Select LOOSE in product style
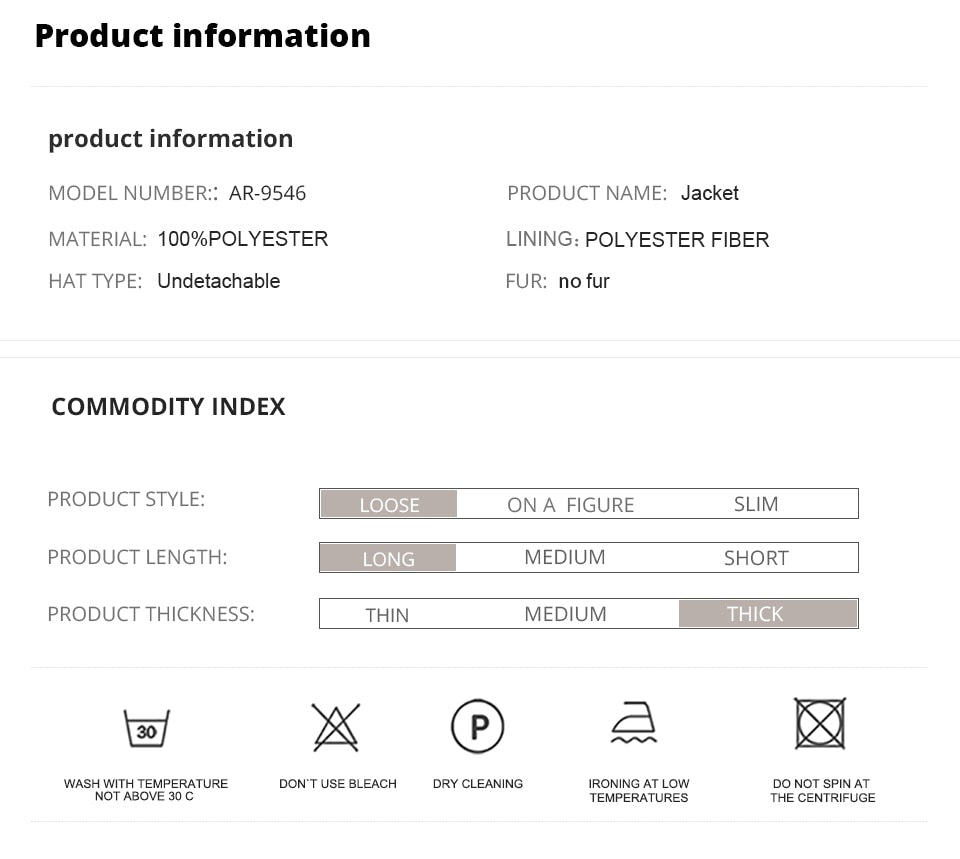Screen dimensions: 960x859 [x=389, y=504]
